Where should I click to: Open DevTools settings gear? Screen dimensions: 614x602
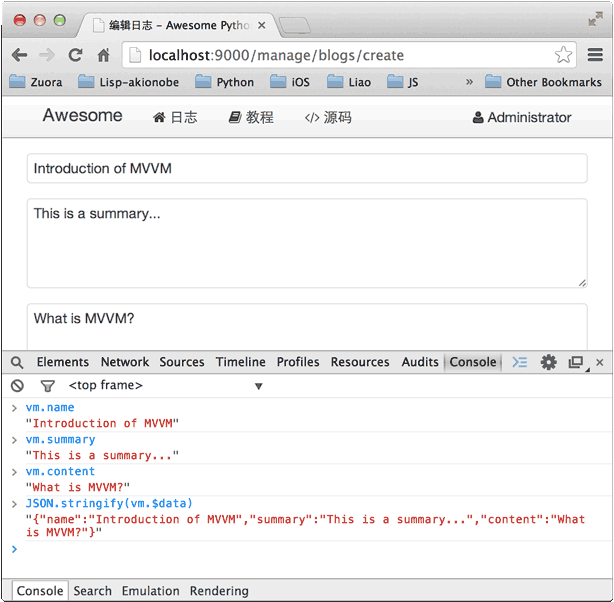click(x=548, y=362)
